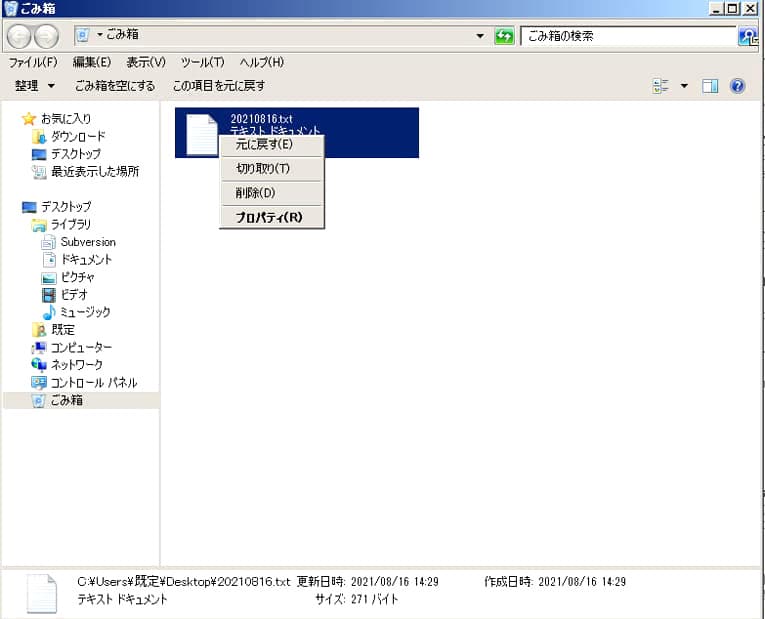765x619 pixels.
Task: Open ダウンロード folder in the sidebar
Action: click(x=78, y=136)
